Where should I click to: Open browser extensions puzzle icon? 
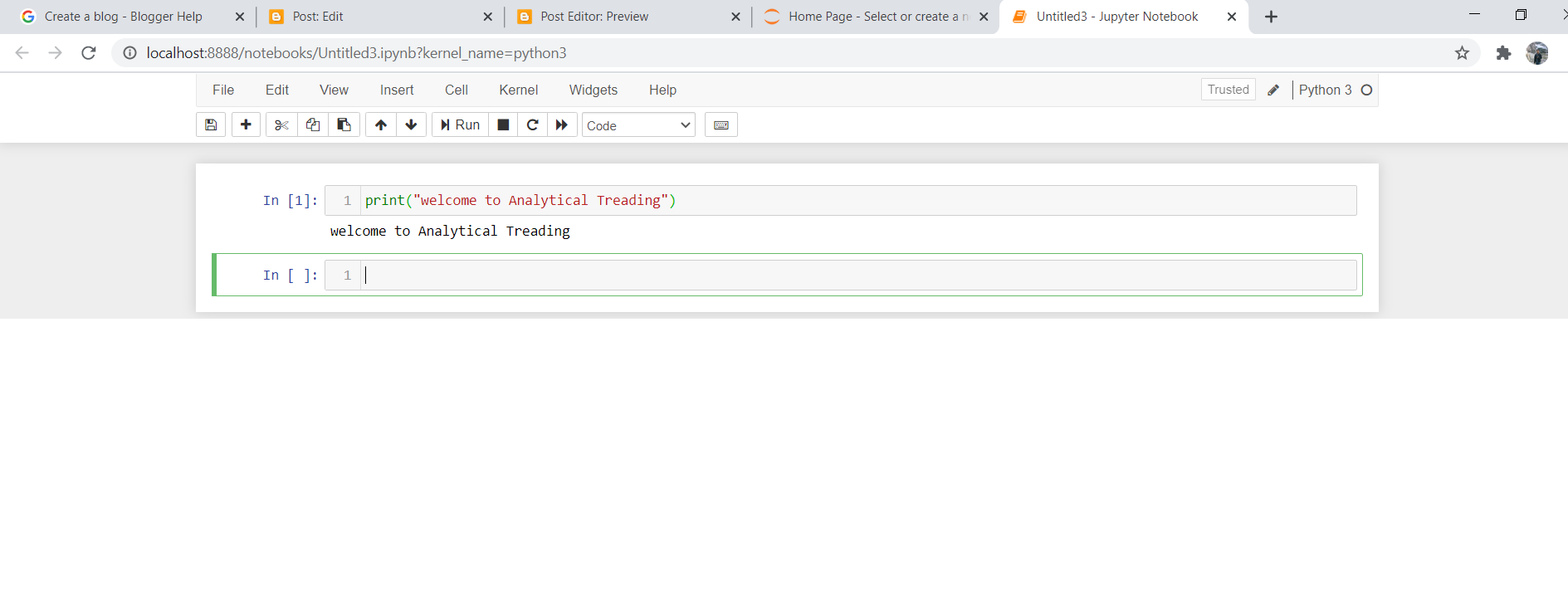[1503, 53]
